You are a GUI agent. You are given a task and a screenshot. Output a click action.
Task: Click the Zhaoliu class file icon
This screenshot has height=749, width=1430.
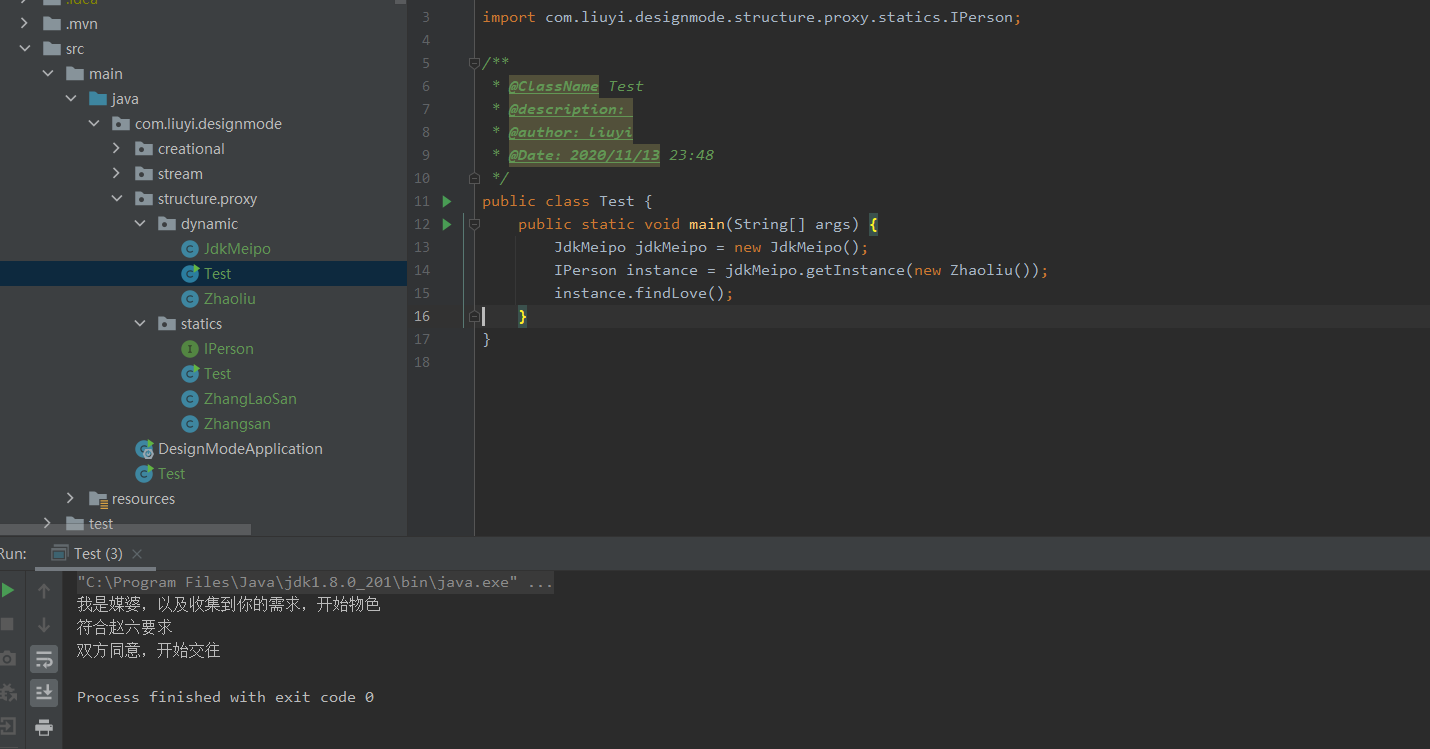point(190,299)
